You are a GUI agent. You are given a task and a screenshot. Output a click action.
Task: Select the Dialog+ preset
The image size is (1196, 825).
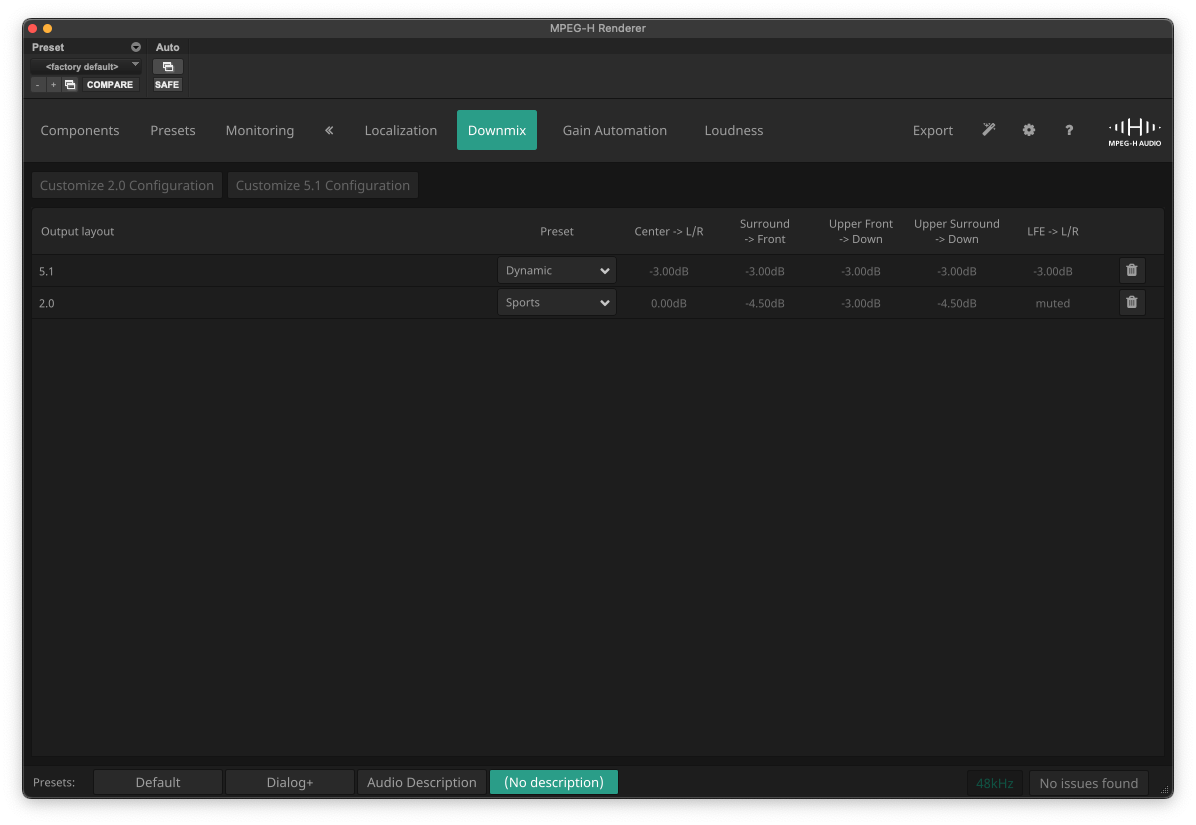[x=290, y=782]
